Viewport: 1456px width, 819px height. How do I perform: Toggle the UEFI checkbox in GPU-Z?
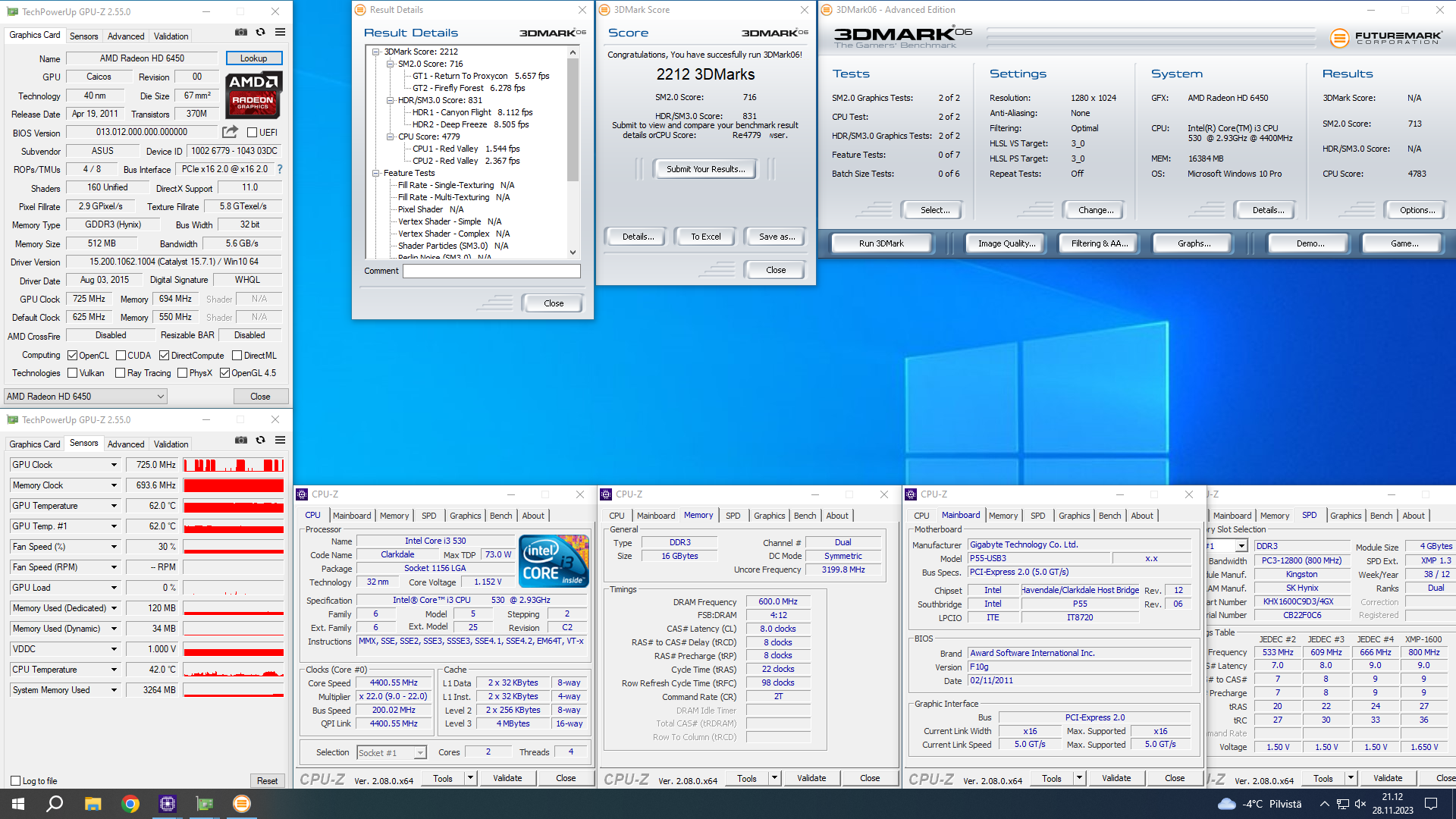click(x=253, y=133)
